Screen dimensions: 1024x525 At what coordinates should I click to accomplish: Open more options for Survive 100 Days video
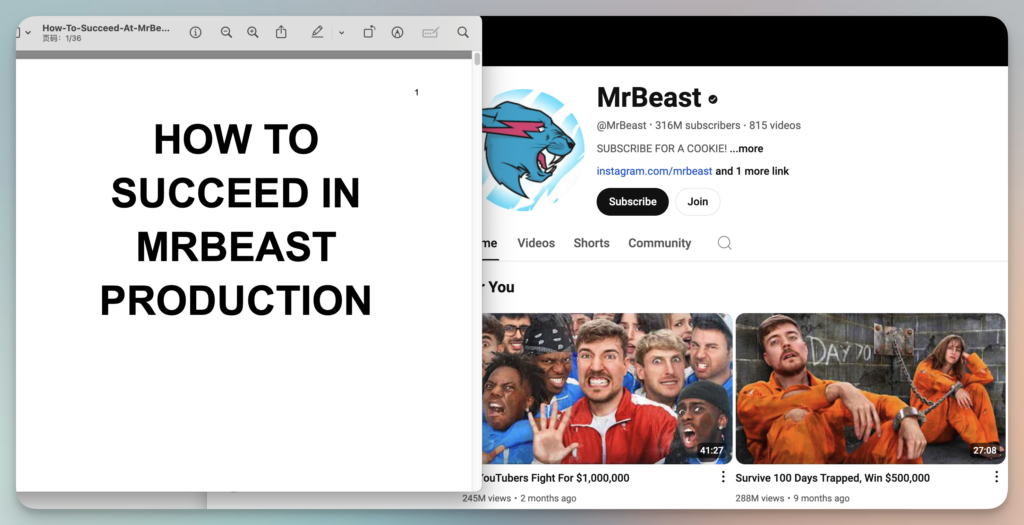point(997,477)
